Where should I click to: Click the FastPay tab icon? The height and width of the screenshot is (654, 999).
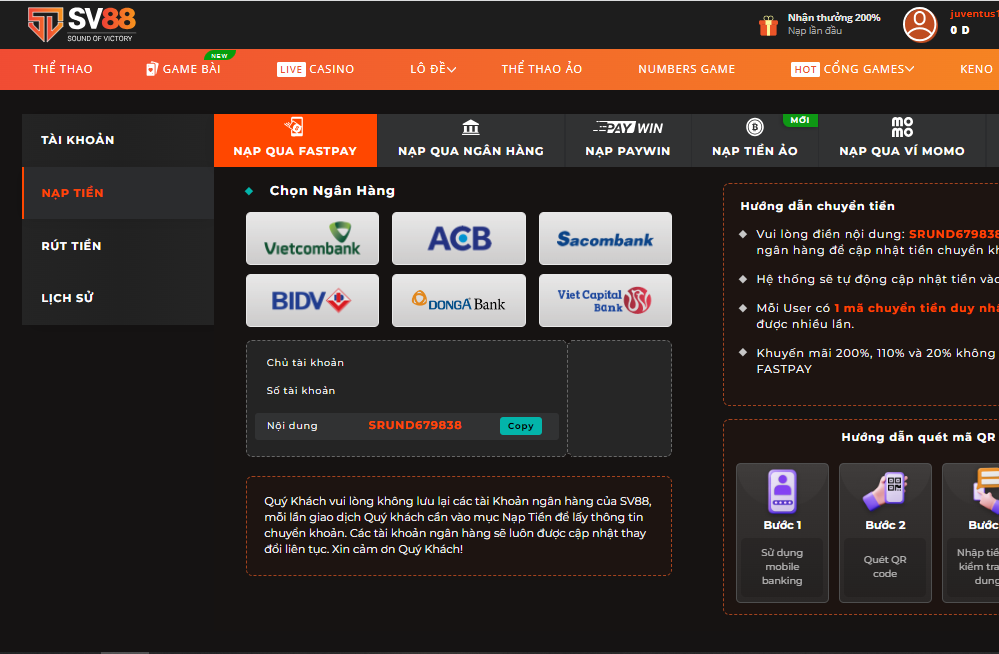tap(294, 127)
